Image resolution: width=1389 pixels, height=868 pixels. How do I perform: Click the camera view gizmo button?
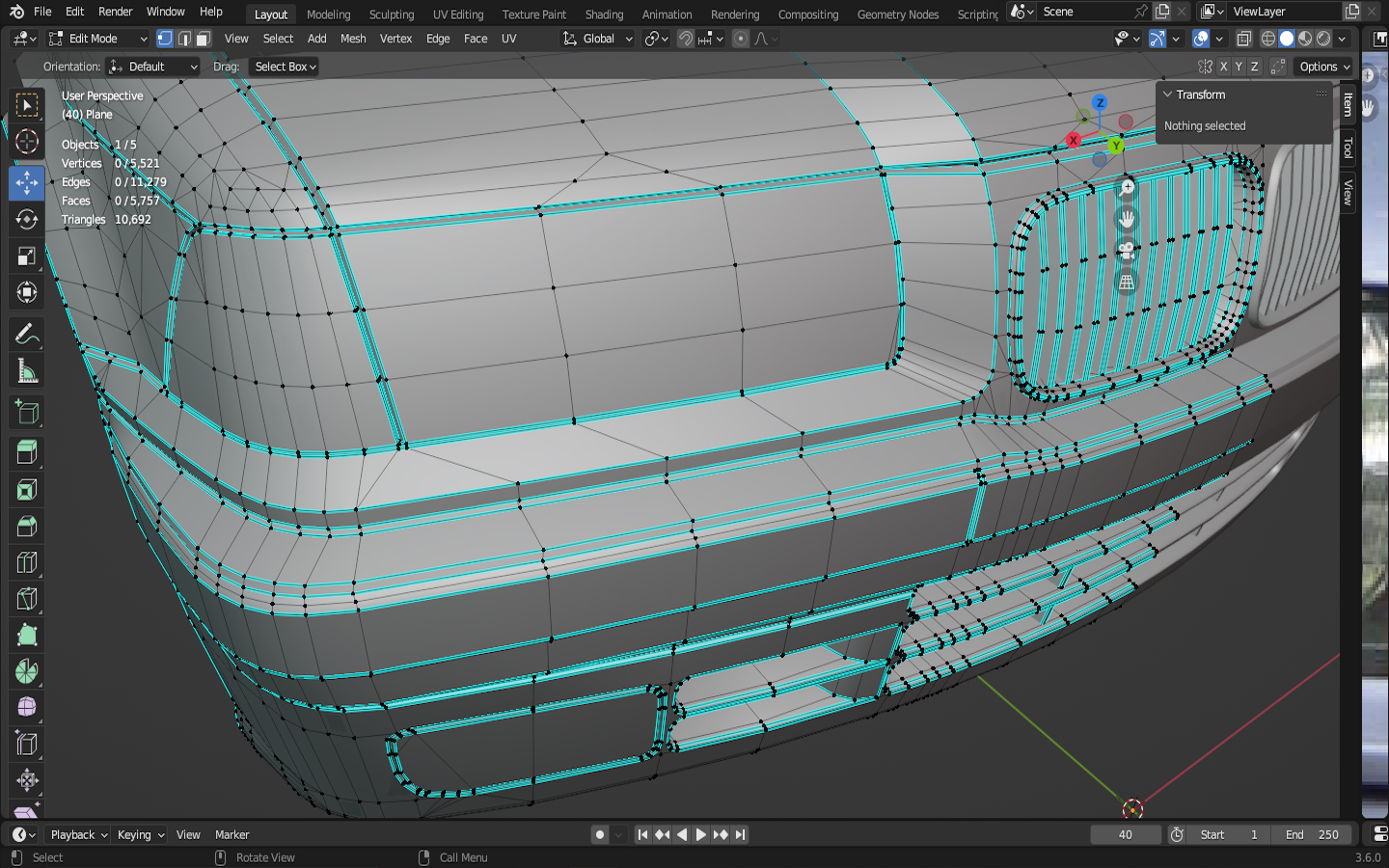pyautogui.click(x=1126, y=251)
